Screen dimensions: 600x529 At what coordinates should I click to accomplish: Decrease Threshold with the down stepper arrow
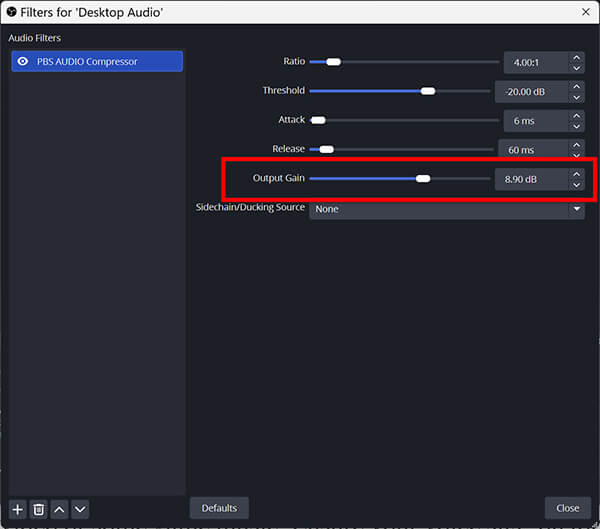pyautogui.click(x=577, y=98)
